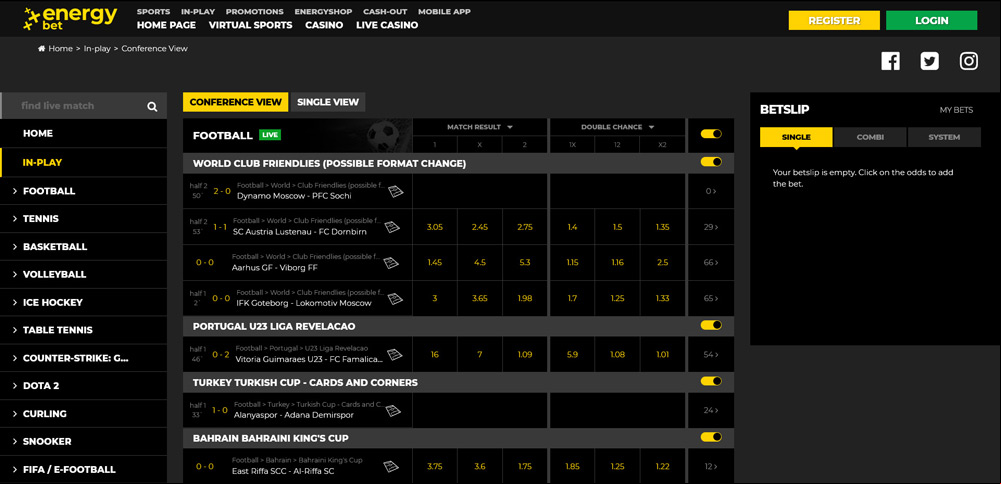Open Live Casino menu item

(x=387, y=25)
